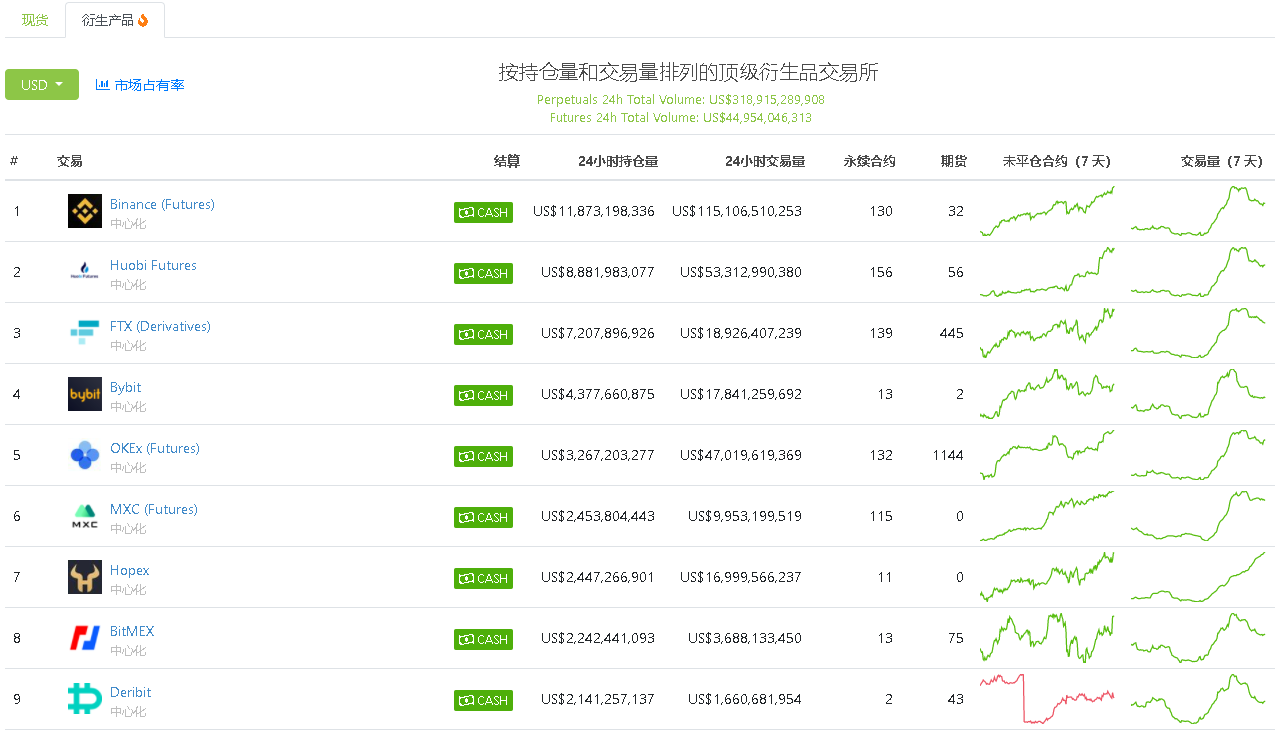The image size is (1283, 732).
Task: Sort by the 交易 column header
Action: tap(70, 160)
